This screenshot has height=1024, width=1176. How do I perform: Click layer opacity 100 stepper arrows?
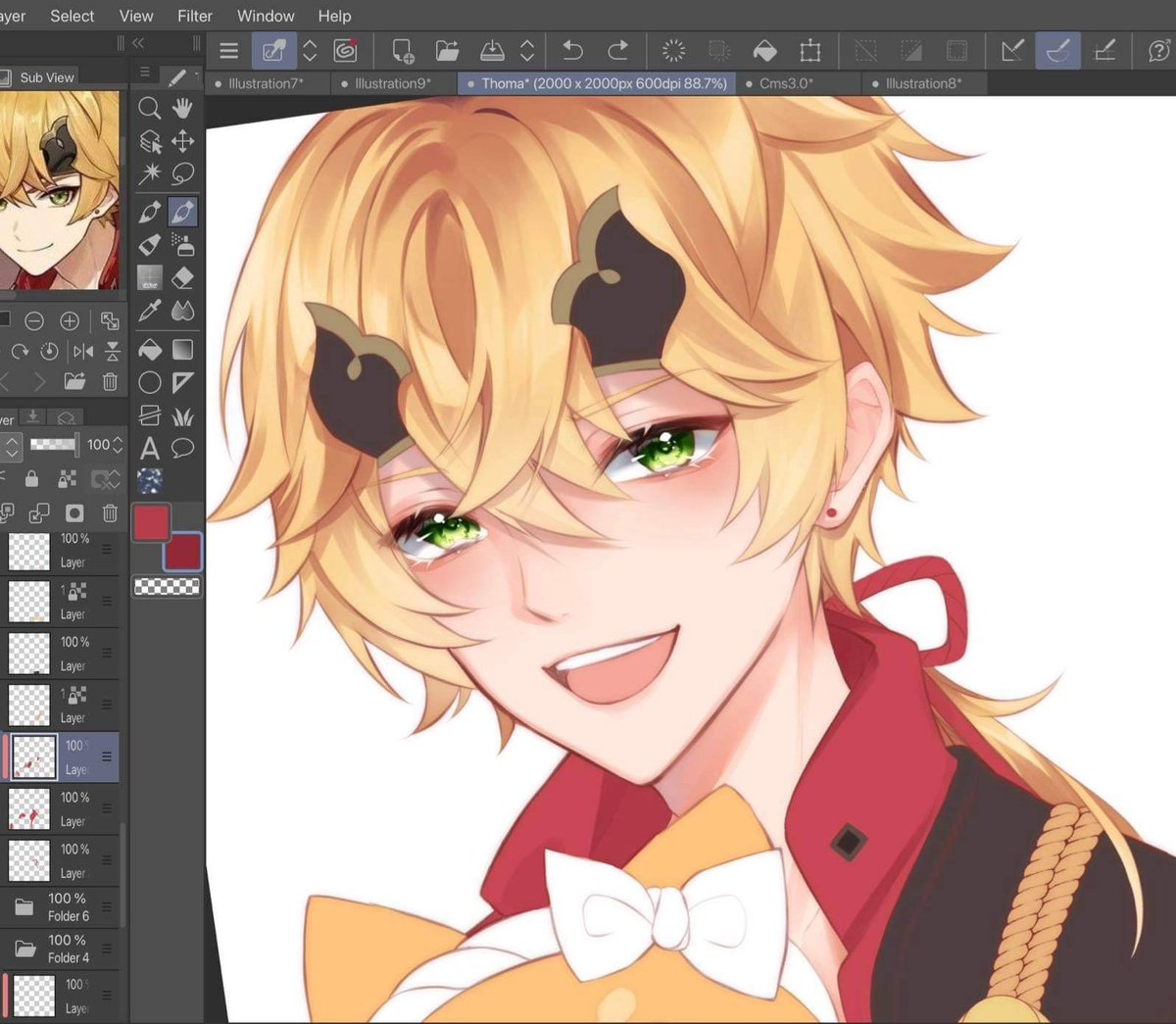pos(118,445)
